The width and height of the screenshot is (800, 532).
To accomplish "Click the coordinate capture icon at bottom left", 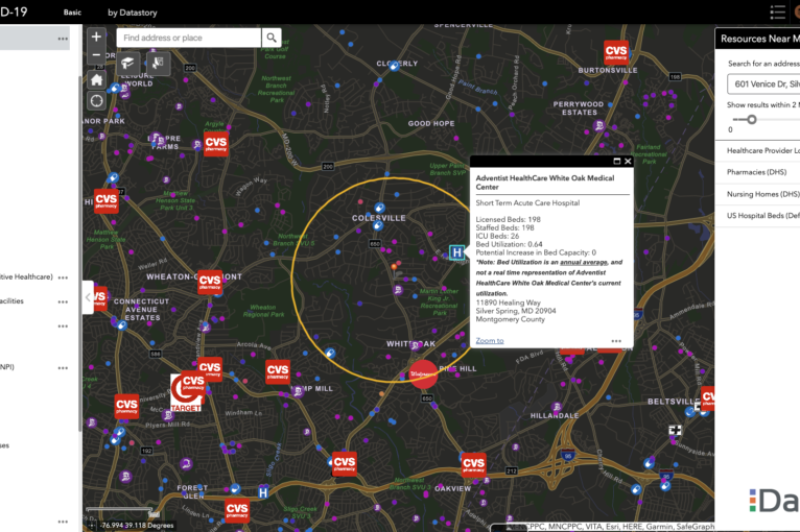I will point(92,525).
